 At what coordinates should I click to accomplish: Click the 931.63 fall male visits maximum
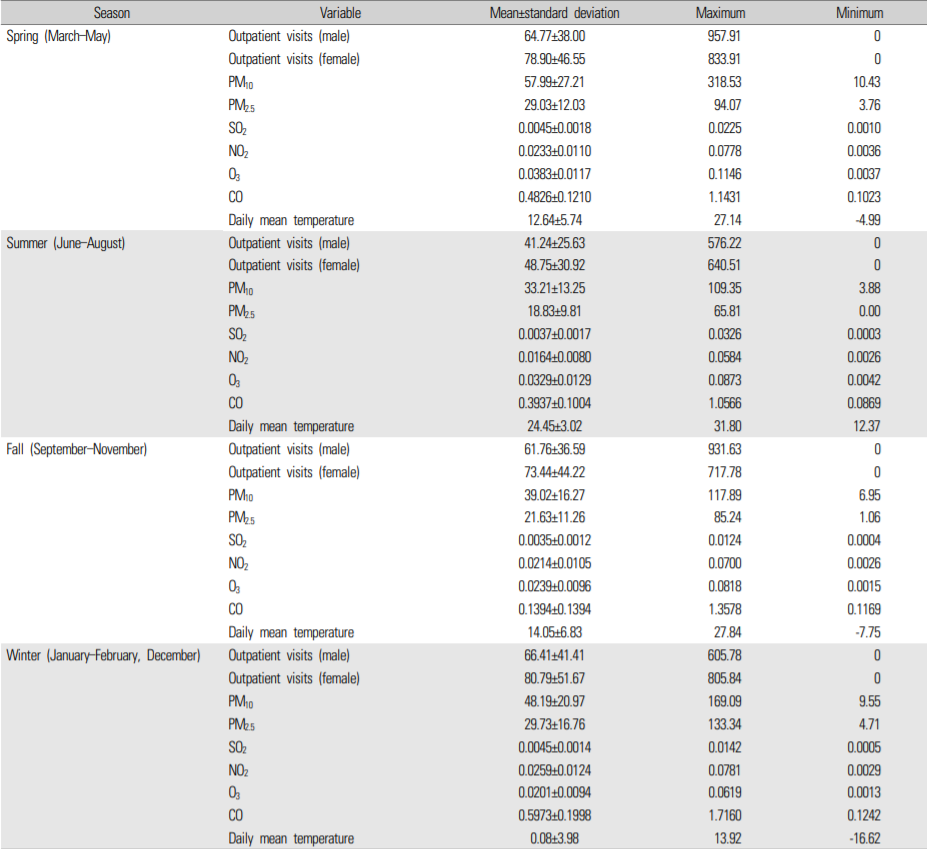tap(720, 449)
